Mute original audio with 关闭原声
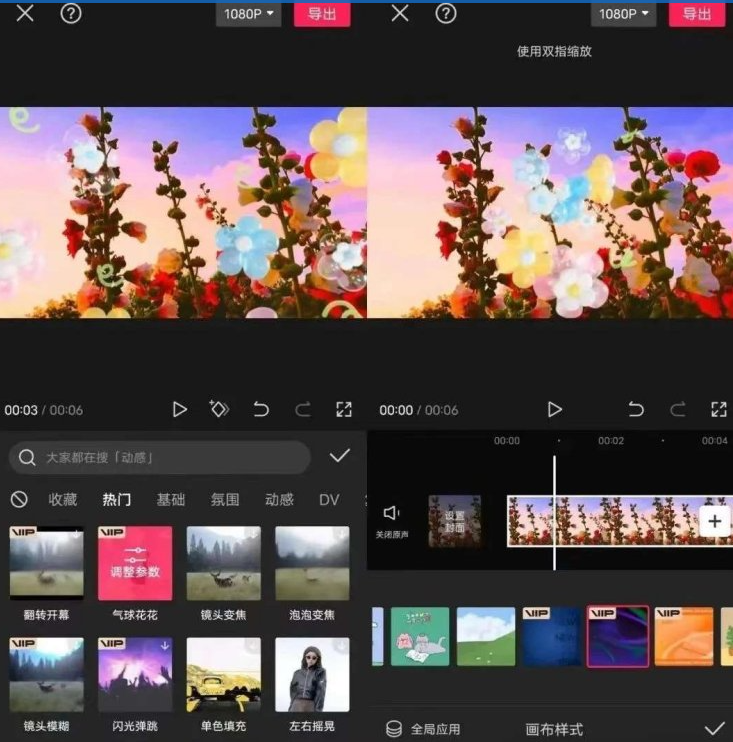Image resolution: width=733 pixels, height=742 pixels. click(391, 520)
